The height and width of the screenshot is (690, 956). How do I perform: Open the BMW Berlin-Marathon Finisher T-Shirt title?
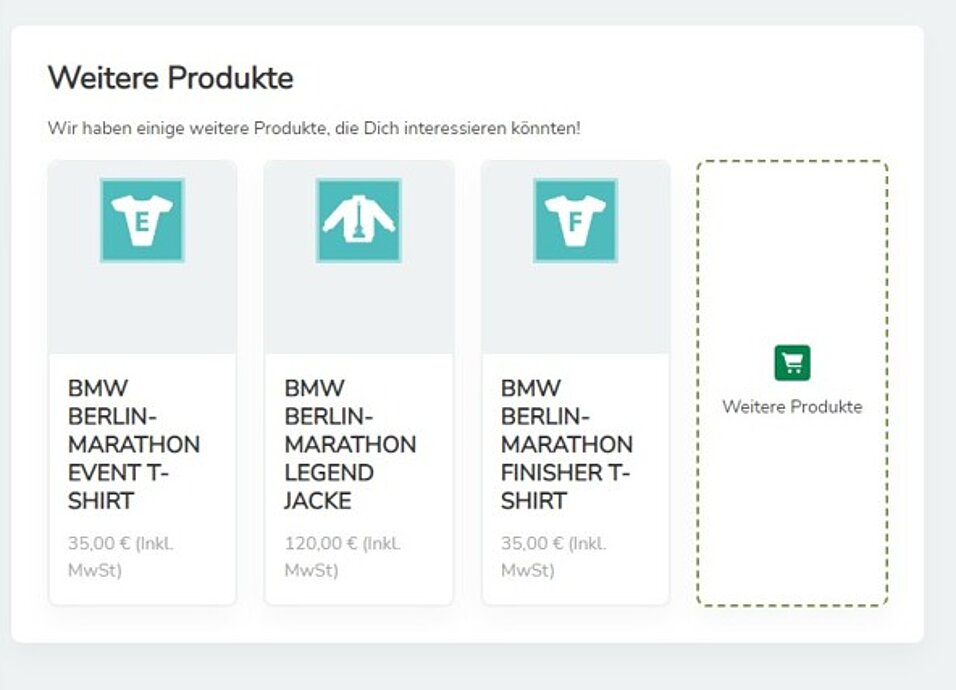(x=566, y=444)
